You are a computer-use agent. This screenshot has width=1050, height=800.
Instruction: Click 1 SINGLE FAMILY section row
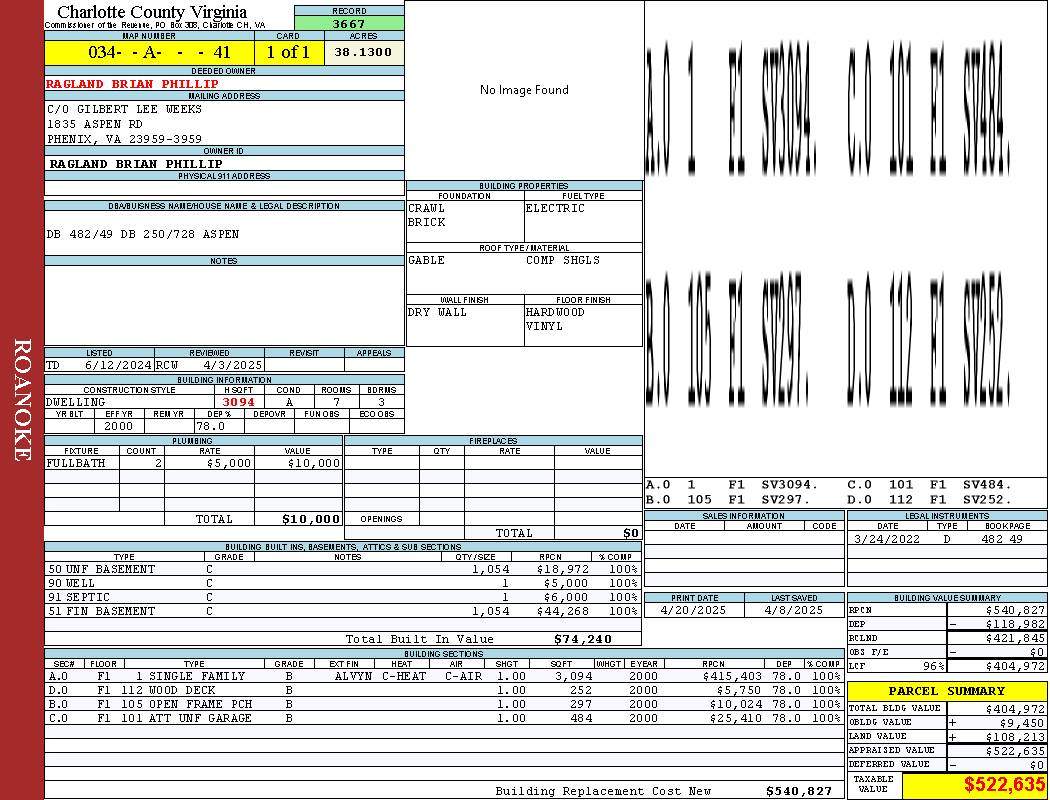(444, 676)
